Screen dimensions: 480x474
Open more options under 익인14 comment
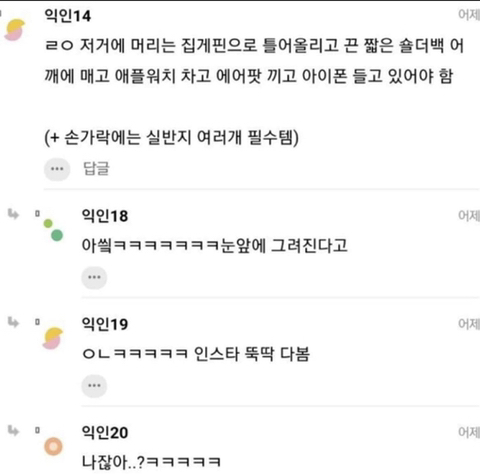[x=57, y=169]
